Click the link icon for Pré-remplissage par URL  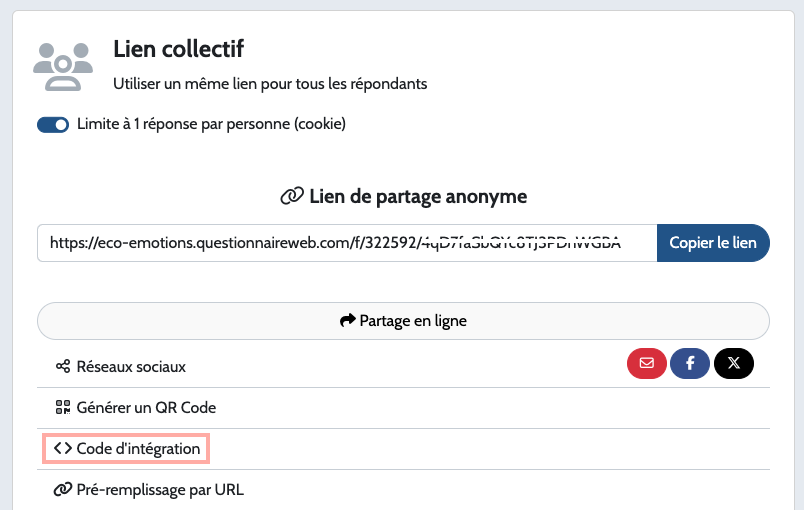(63, 489)
